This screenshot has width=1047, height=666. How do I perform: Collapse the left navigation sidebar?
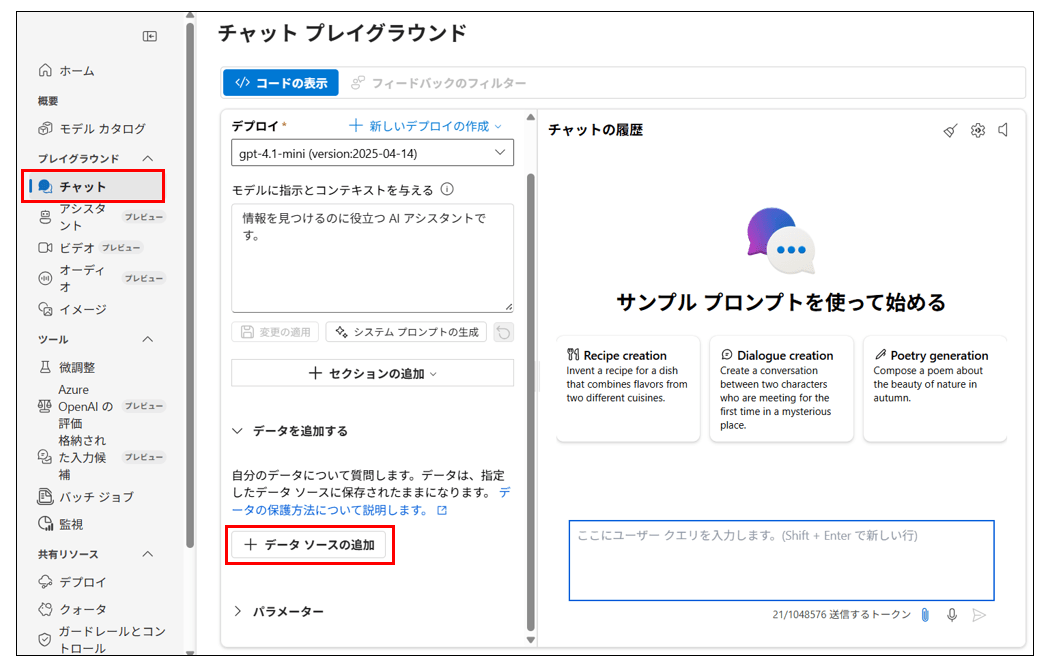pyautogui.click(x=150, y=37)
